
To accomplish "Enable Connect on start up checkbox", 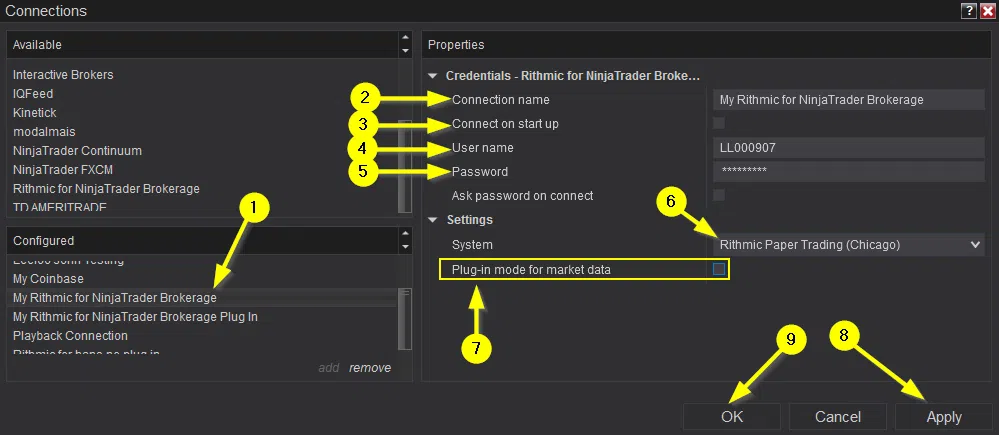I will pyautogui.click(x=719, y=123).
